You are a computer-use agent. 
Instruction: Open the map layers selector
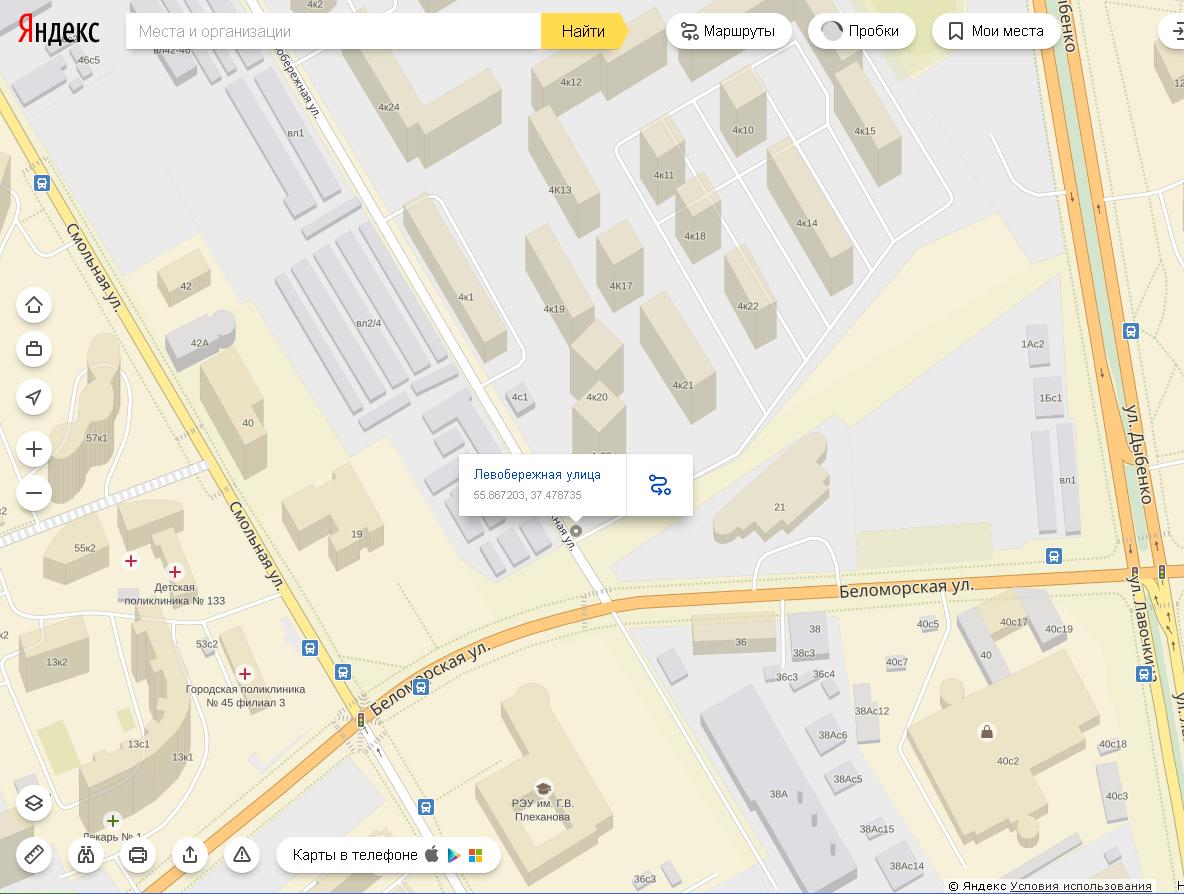pos(34,803)
